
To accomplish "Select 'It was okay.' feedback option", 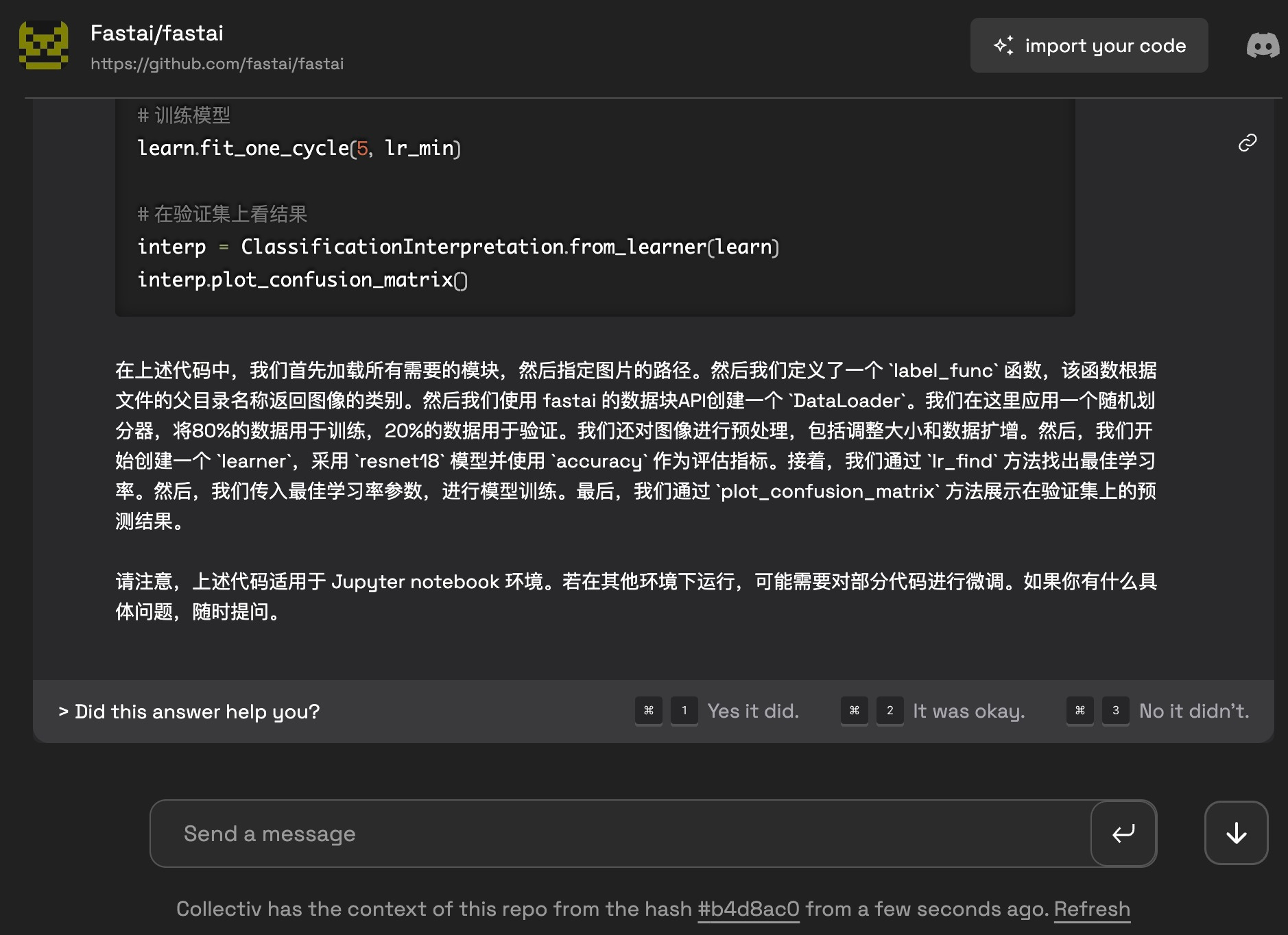I will pos(969,711).
